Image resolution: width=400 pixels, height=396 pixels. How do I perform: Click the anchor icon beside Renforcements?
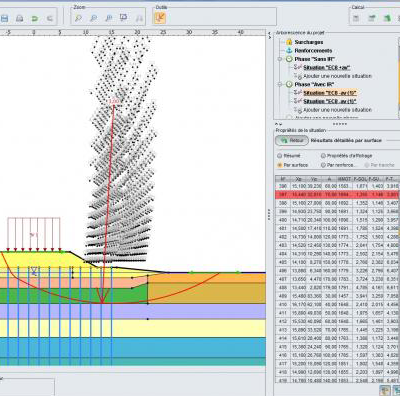[289, 51]
